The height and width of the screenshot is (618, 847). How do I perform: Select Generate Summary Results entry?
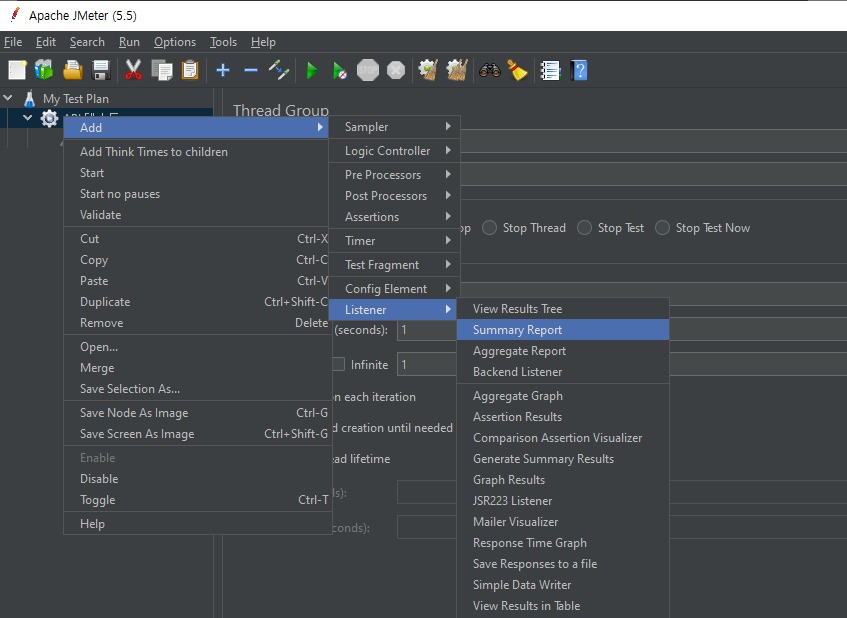point(563,459)
